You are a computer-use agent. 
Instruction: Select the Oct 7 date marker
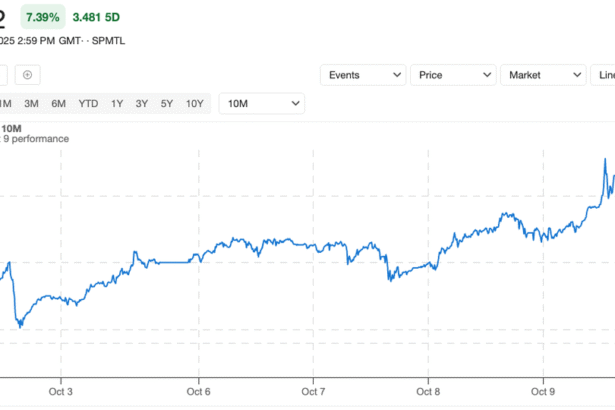coord(313,393)
